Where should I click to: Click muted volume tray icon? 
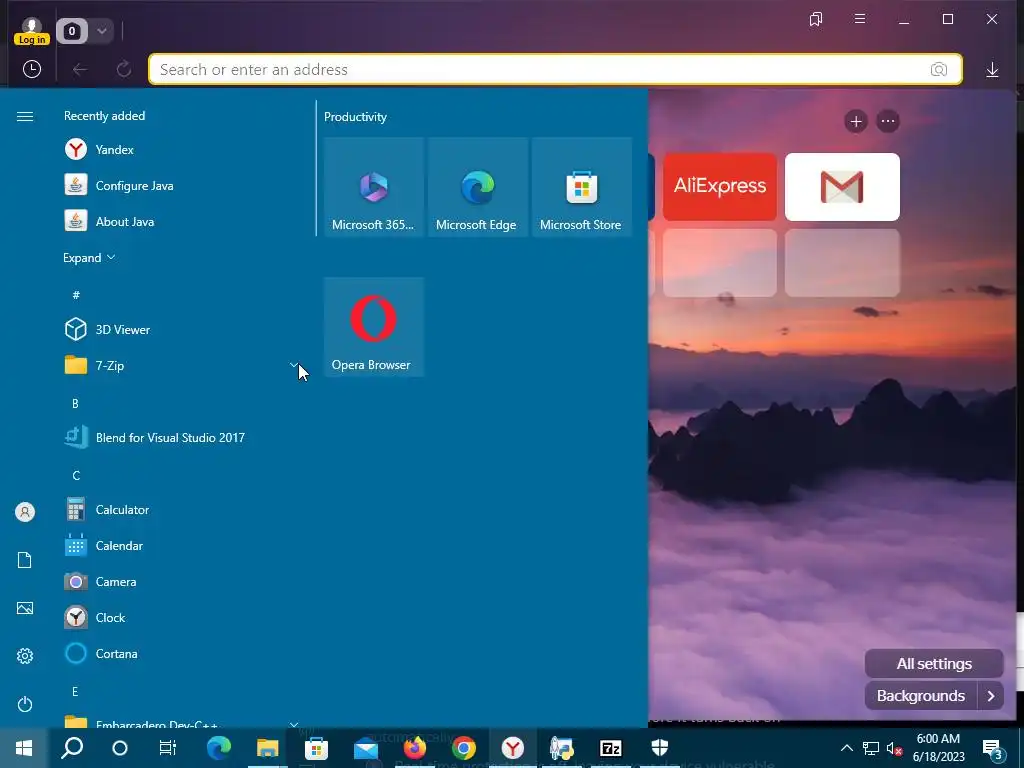895,748
